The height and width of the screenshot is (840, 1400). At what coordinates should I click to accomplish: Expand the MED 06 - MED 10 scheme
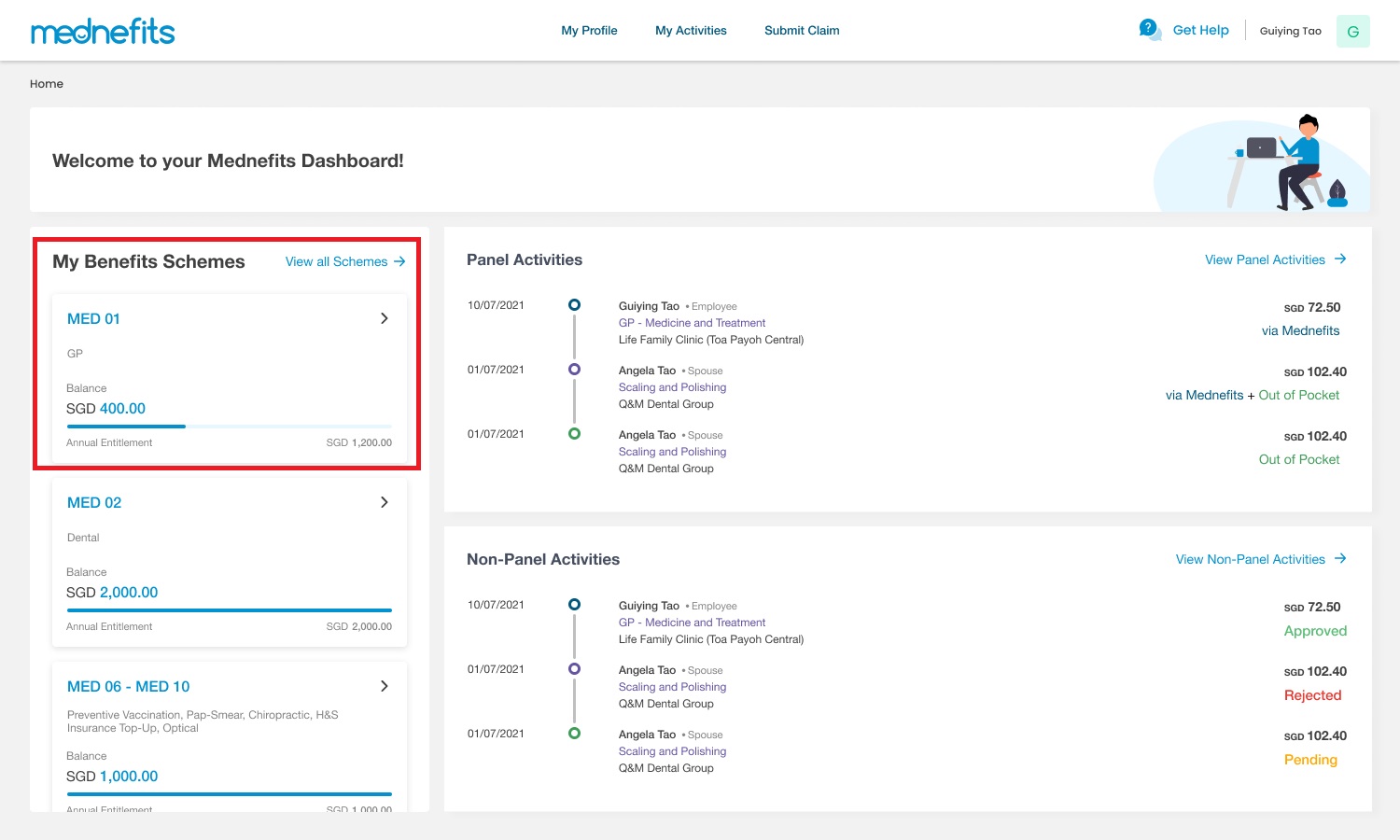coord(384,686)
